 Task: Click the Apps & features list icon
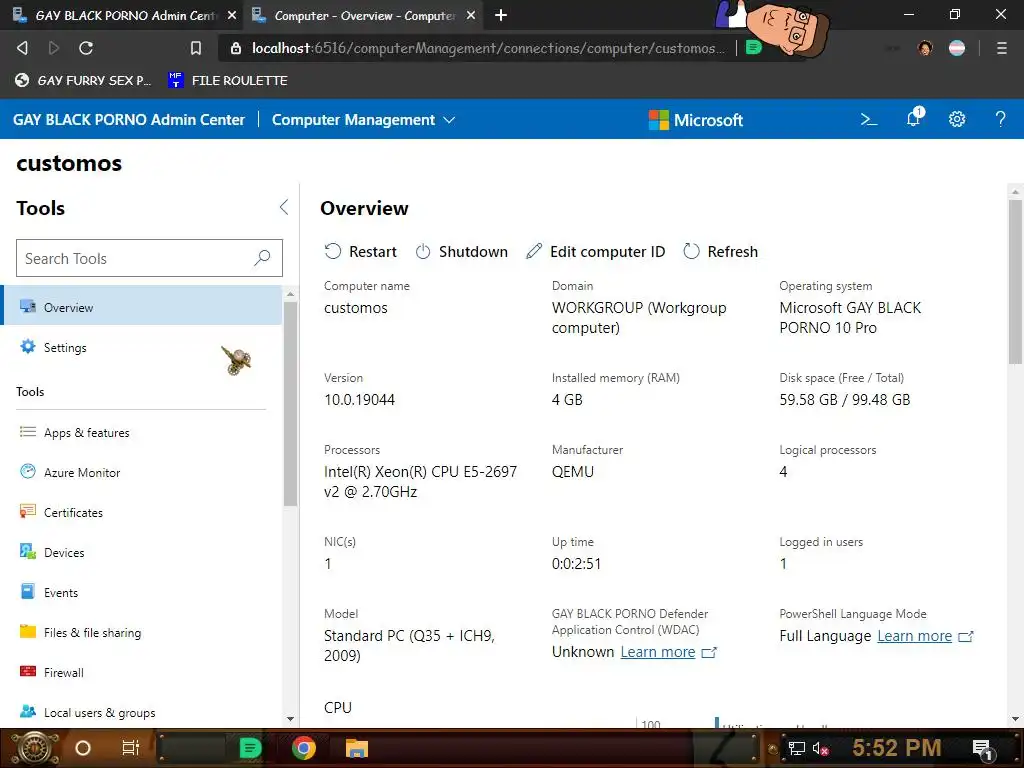click(x=27, y=432)
